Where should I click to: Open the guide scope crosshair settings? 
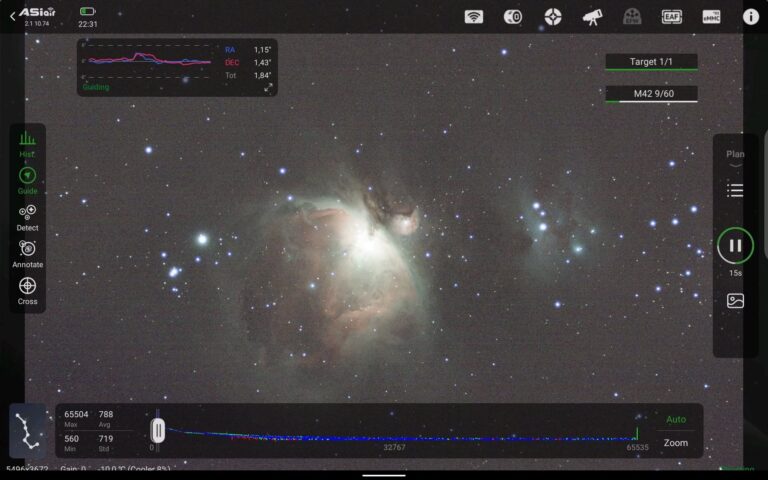point(553,17)
